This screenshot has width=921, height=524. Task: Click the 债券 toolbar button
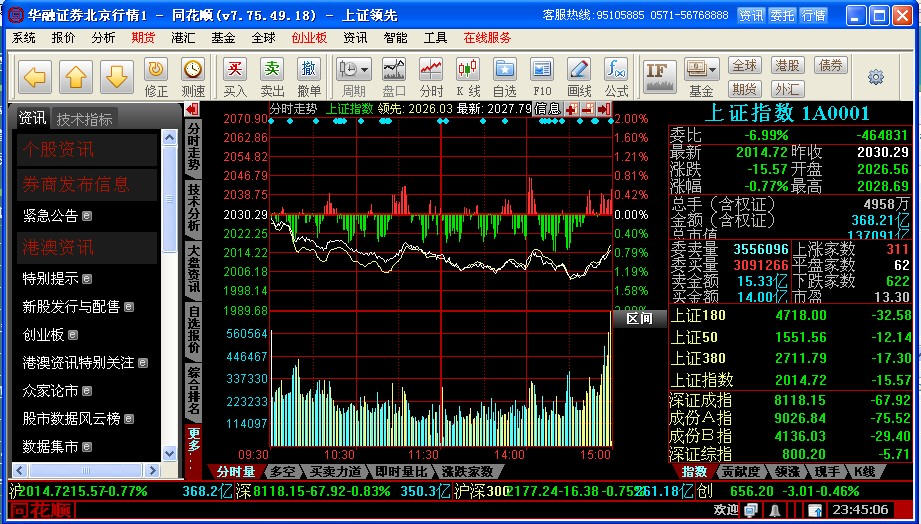[831, 65]
